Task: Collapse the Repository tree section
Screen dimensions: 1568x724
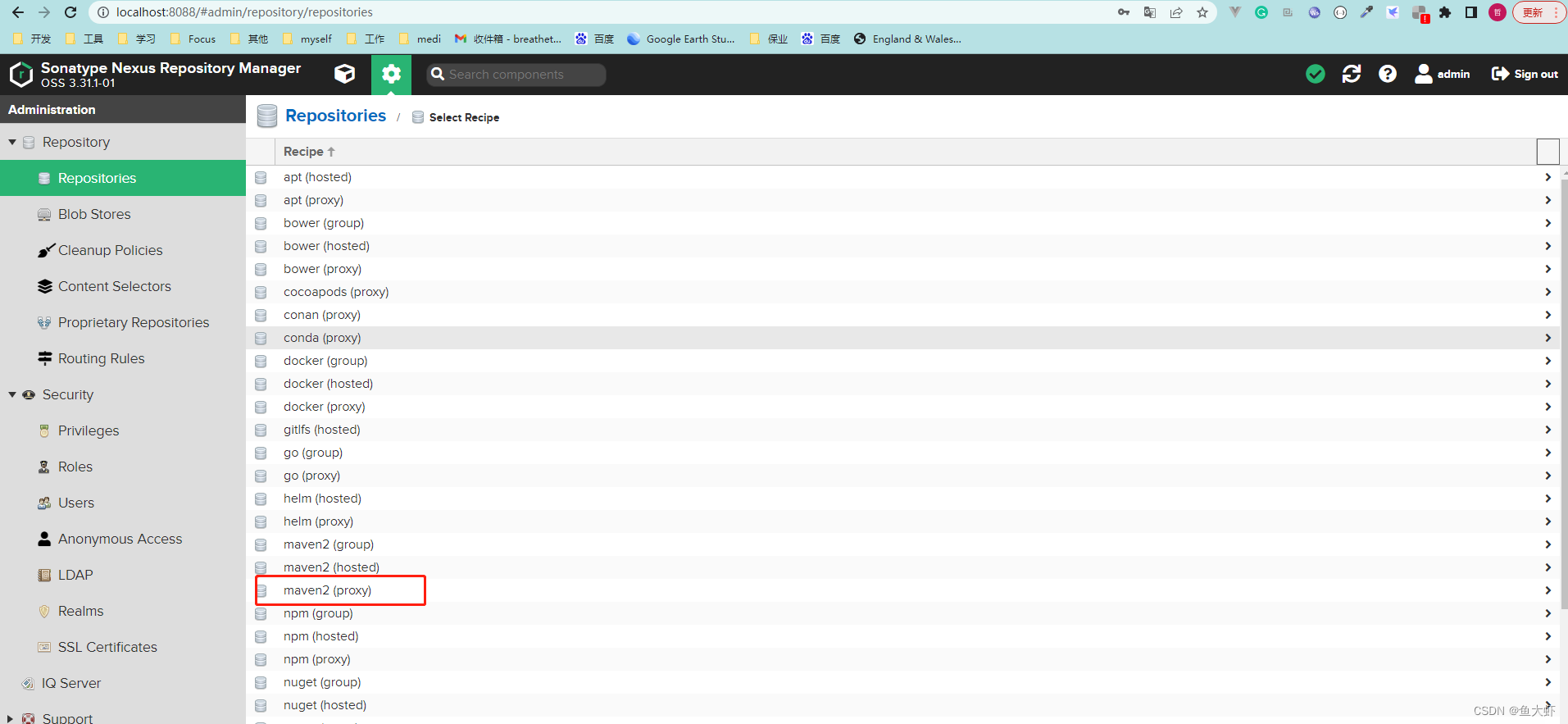Action: (12, 142)
